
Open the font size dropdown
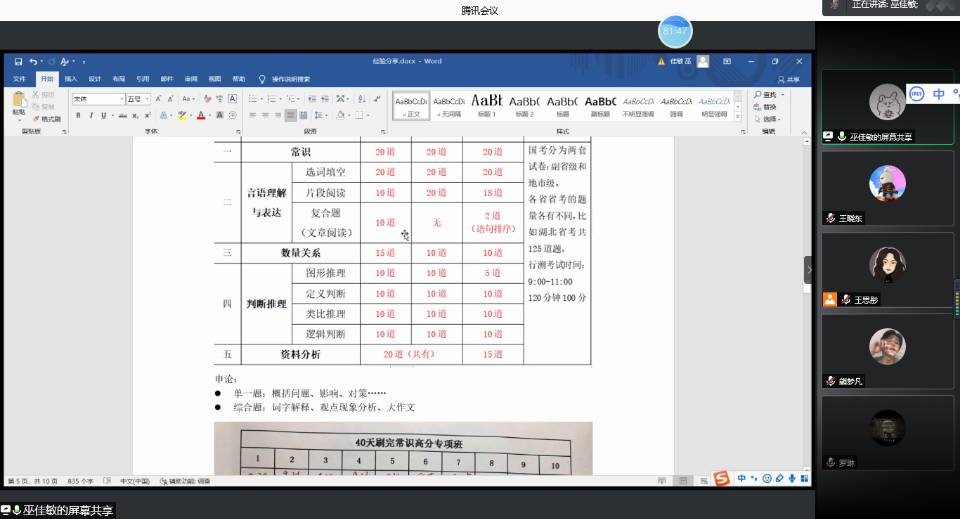[137, 99]
